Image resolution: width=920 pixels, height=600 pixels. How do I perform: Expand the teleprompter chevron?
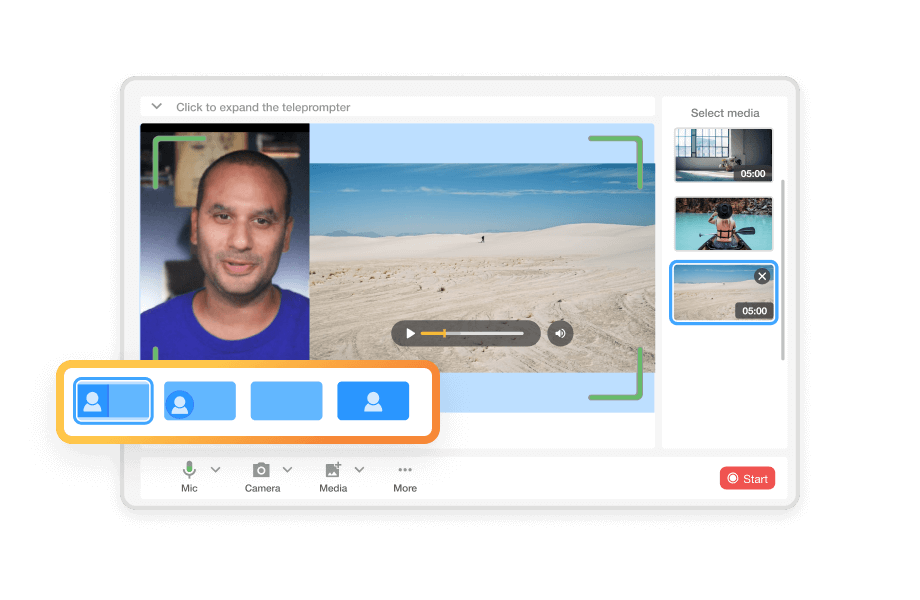tap(157, 107)
